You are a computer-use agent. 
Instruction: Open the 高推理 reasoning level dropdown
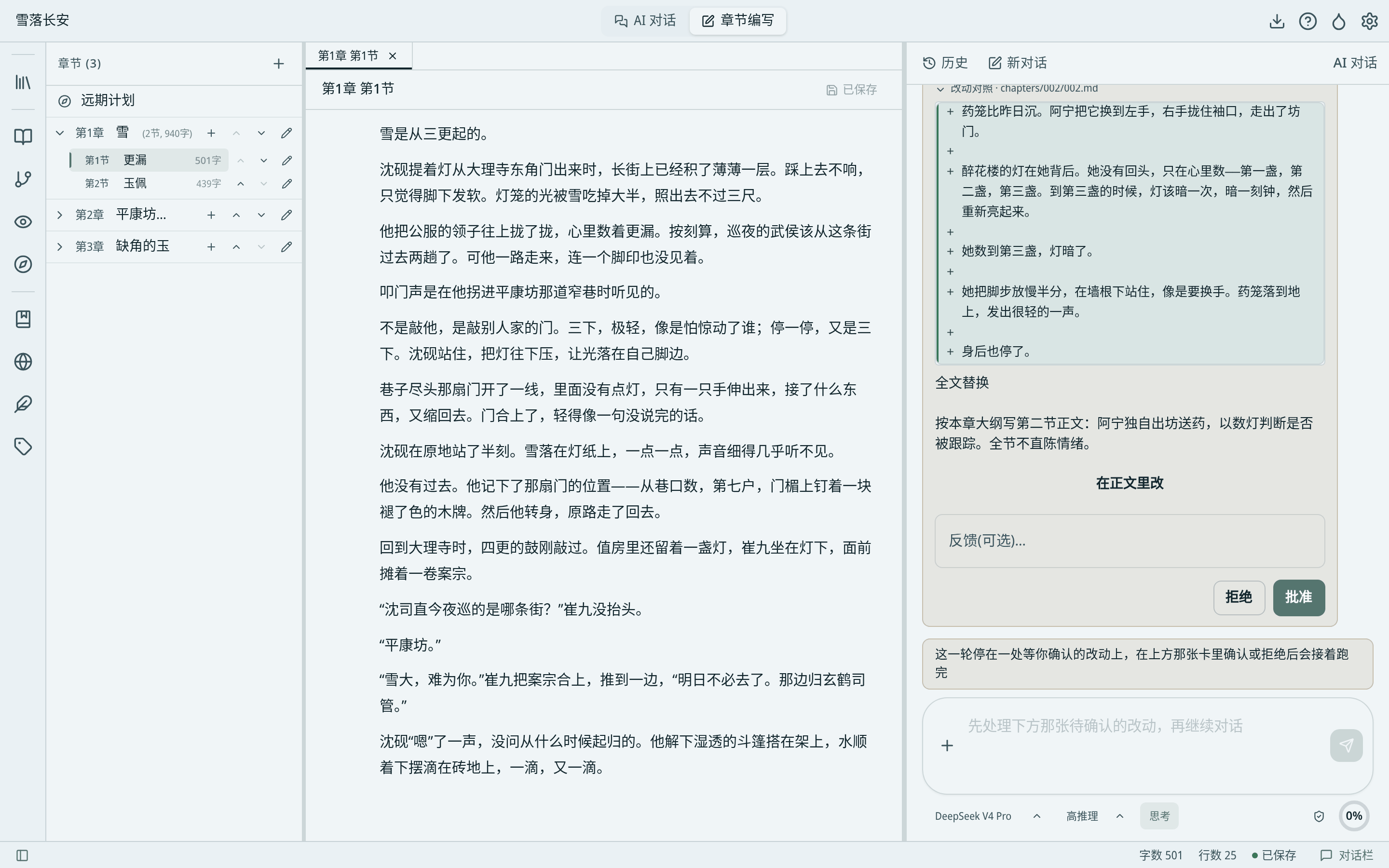point(1094,816)
